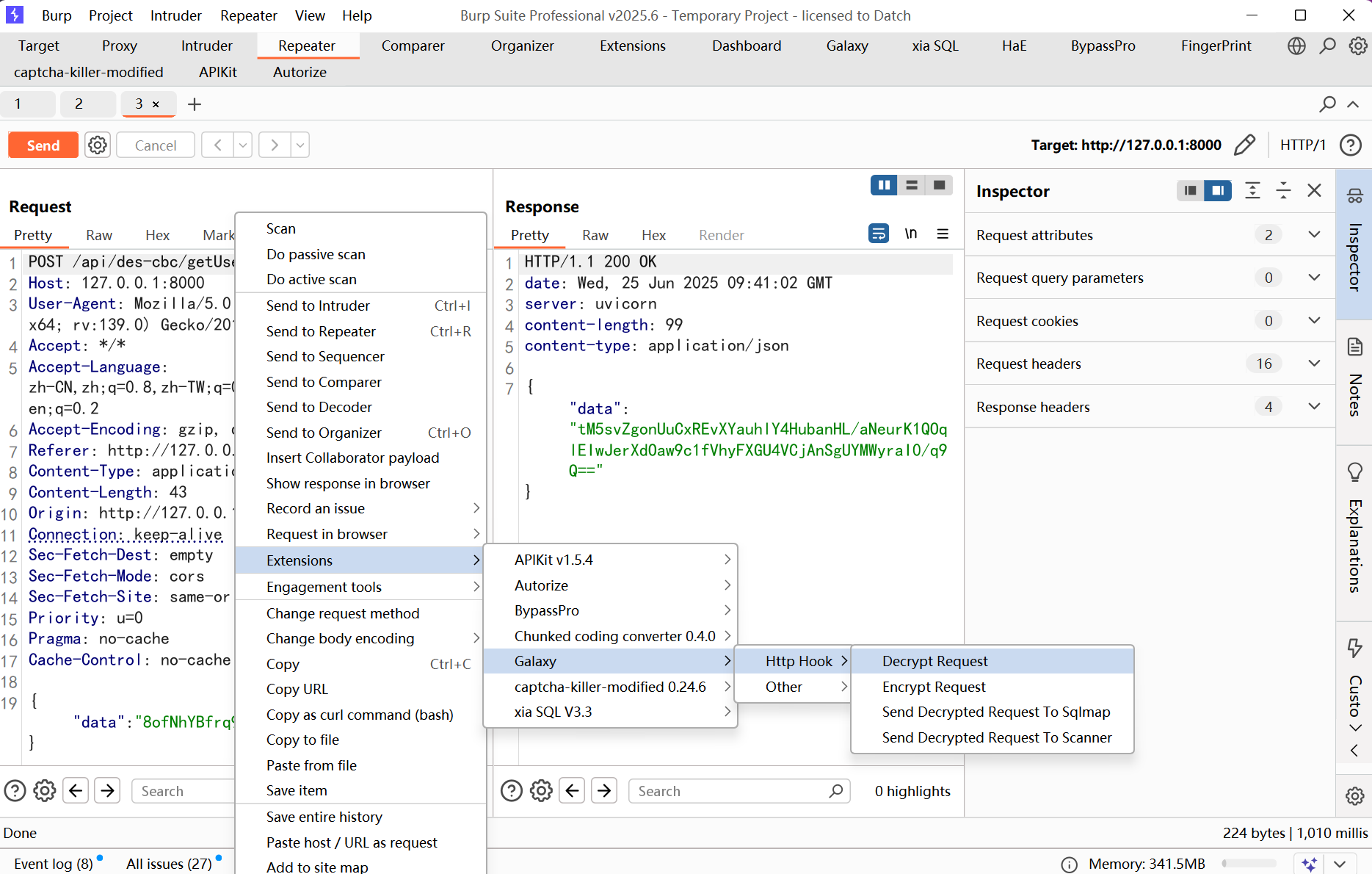The width and height of the screenshot is (1372, 874).
Task: Open response search settings gear
Action: tap(542, 791)
